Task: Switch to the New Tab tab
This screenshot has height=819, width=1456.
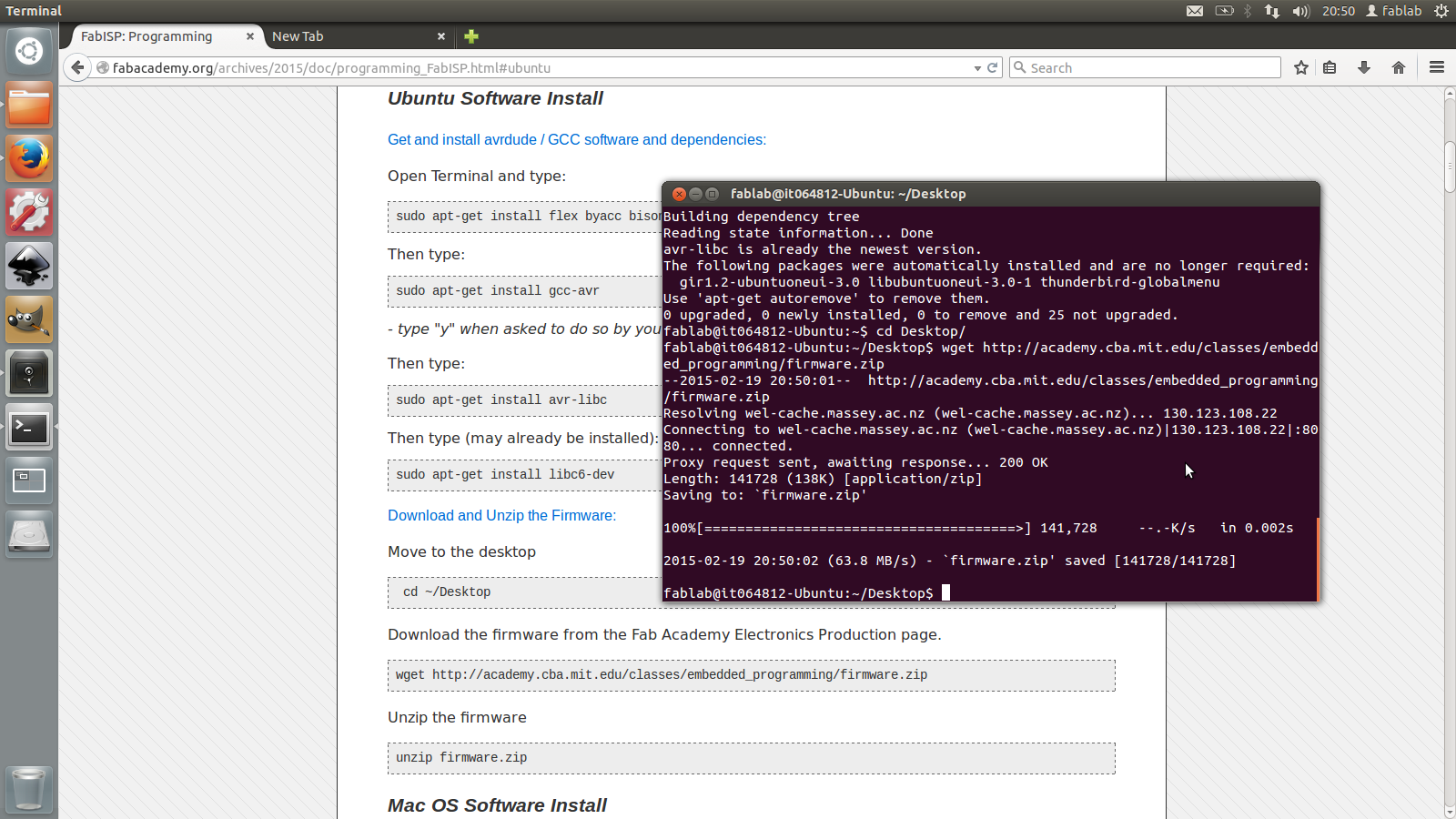Action: click(x=359, y=36)
